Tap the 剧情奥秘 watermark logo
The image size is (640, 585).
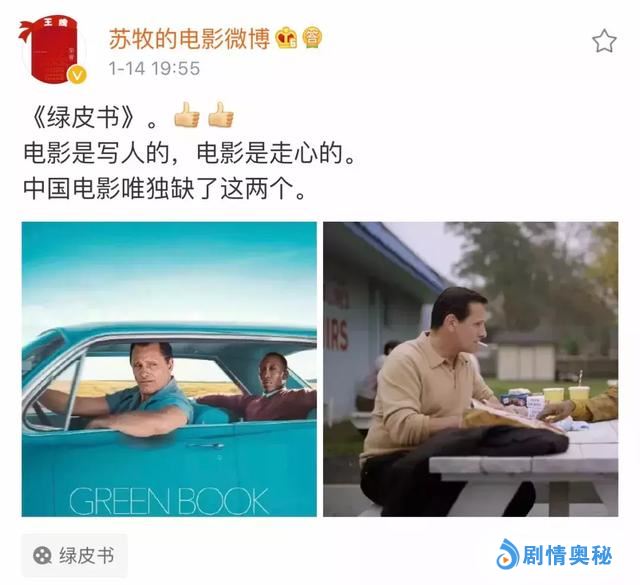tap(507, 554)
